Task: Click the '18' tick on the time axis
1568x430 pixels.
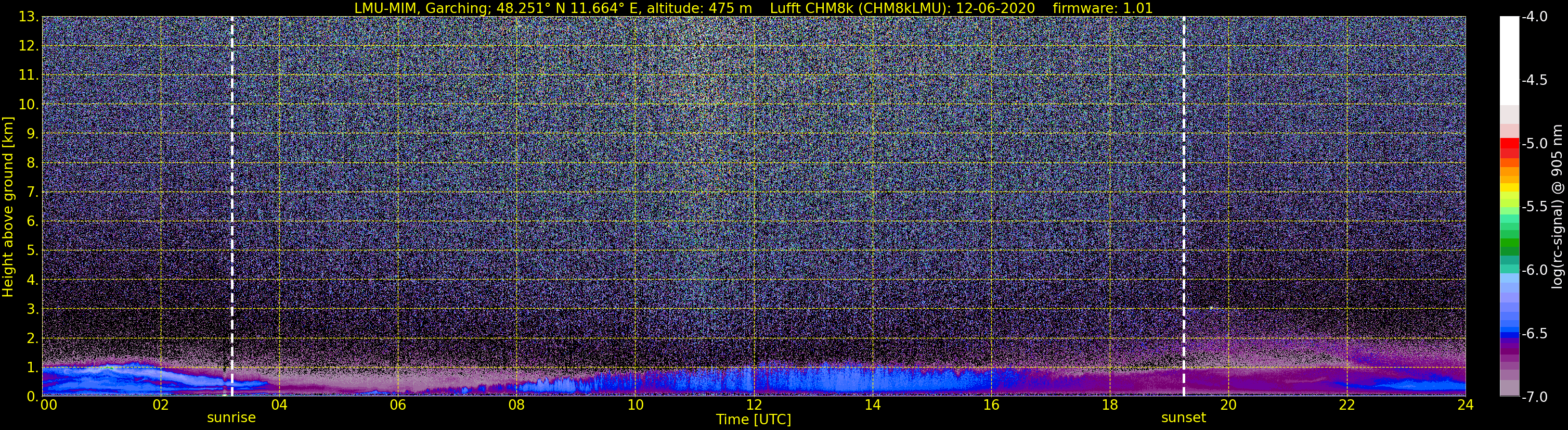Action: point(1110,405)
